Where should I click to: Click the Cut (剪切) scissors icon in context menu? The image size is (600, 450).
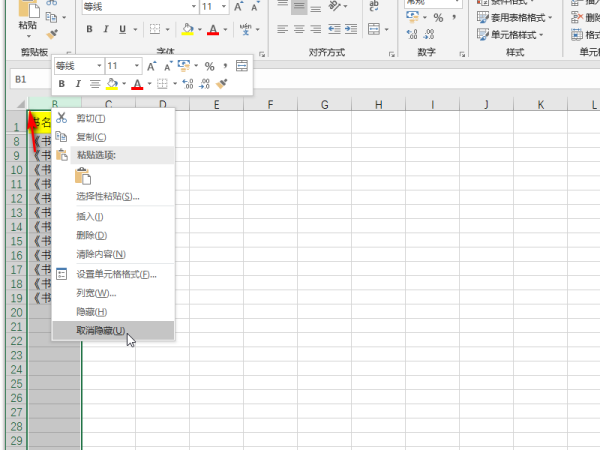62,118
